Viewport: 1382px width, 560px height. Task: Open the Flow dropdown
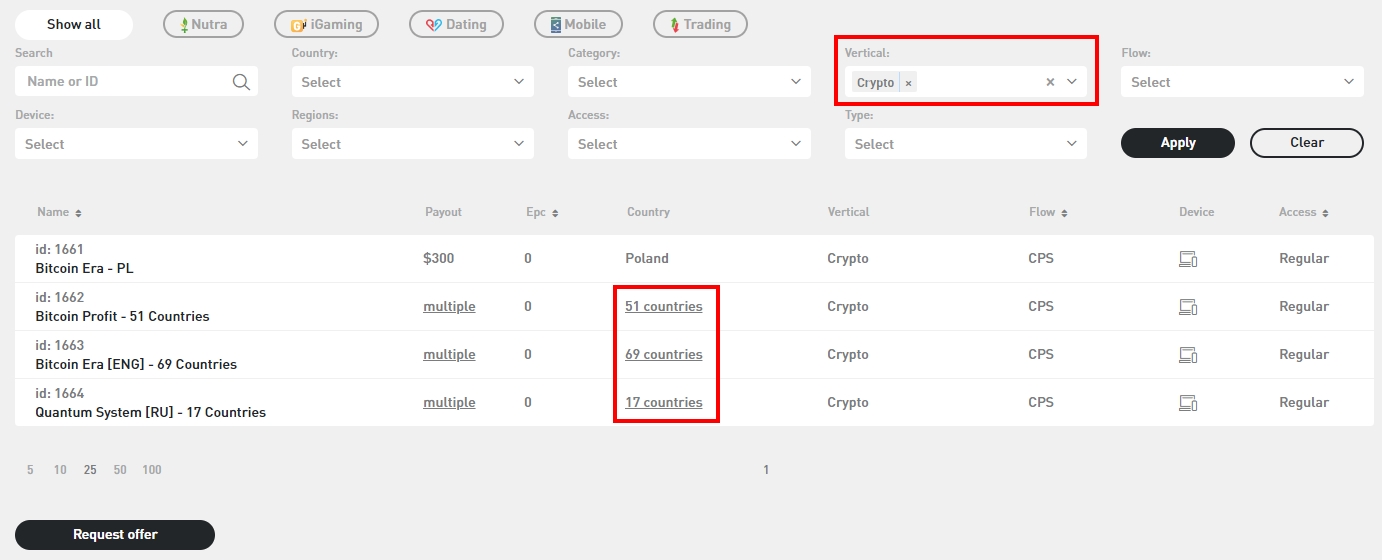click(x=1242, y=82)
